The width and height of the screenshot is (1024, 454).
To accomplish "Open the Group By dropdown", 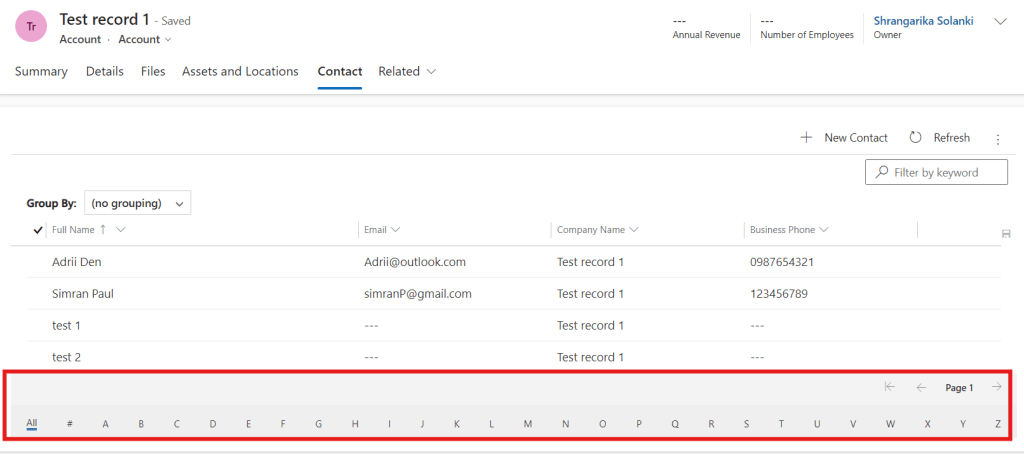I will (x=138, y=203).
